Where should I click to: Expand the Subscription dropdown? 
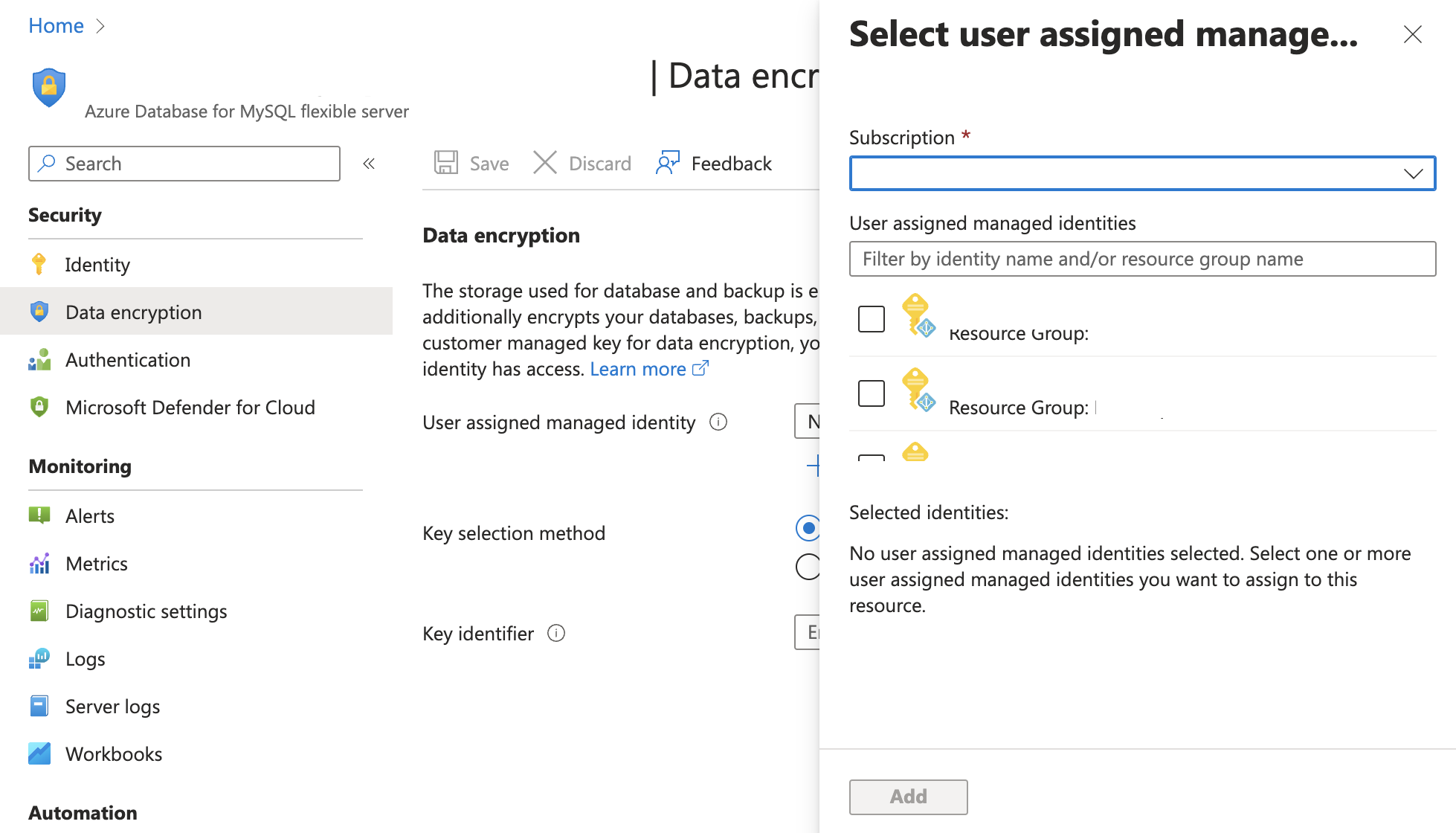tap(1142, 173)
